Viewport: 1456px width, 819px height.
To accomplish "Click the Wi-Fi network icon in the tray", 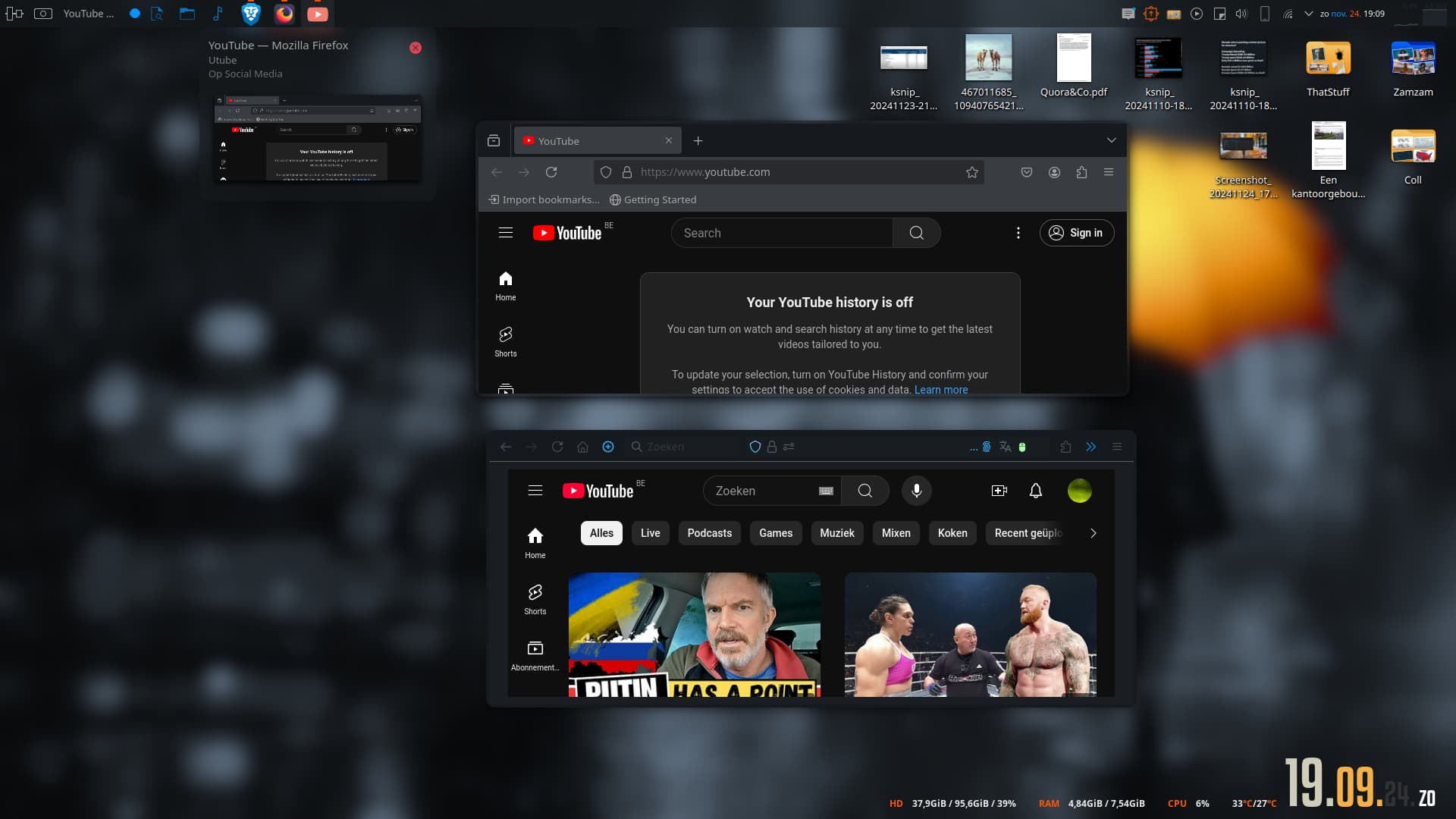I will [x=1288, y=14].
